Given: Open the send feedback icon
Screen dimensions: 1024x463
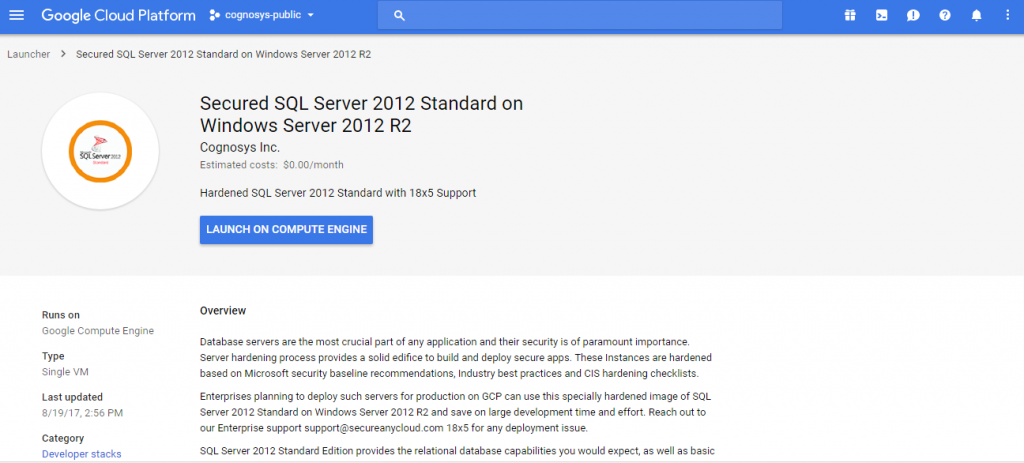Looking at the screenshot, I should [x=913, y=15].
